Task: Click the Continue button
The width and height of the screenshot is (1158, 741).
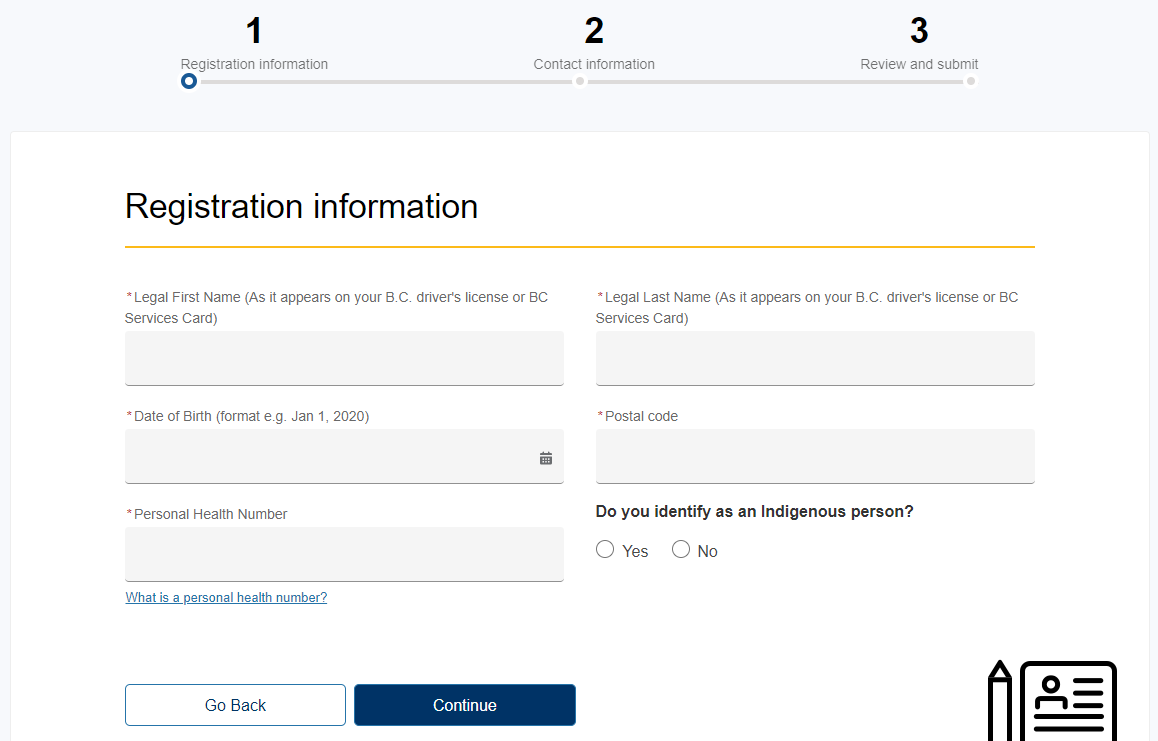Action: coord(465,705)
